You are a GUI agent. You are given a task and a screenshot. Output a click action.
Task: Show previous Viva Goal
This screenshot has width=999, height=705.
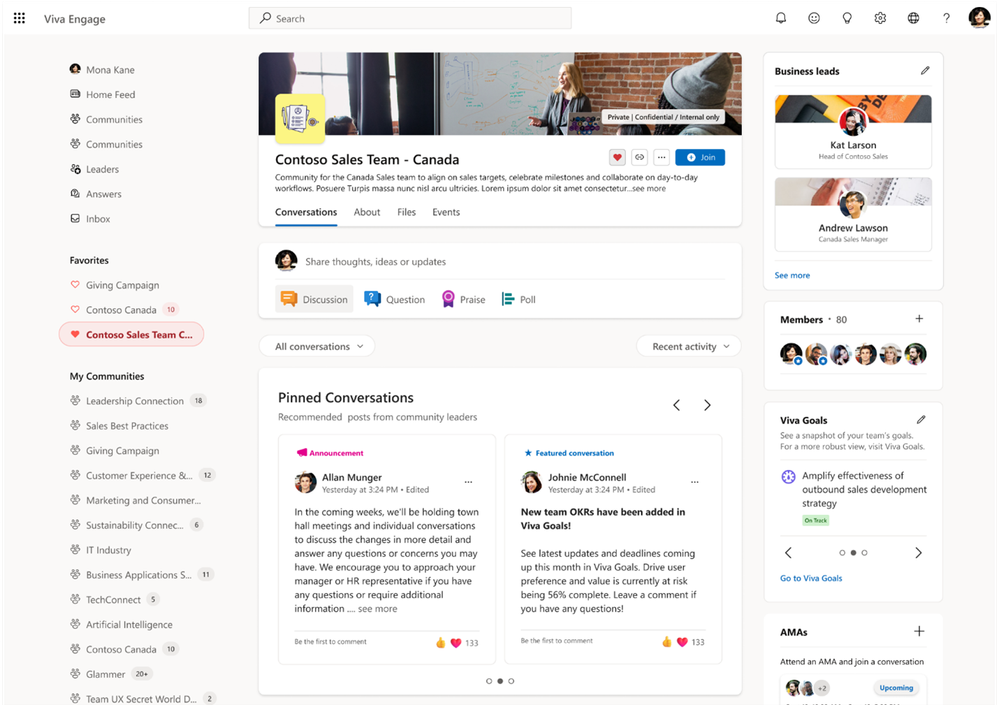coord(788,553)
